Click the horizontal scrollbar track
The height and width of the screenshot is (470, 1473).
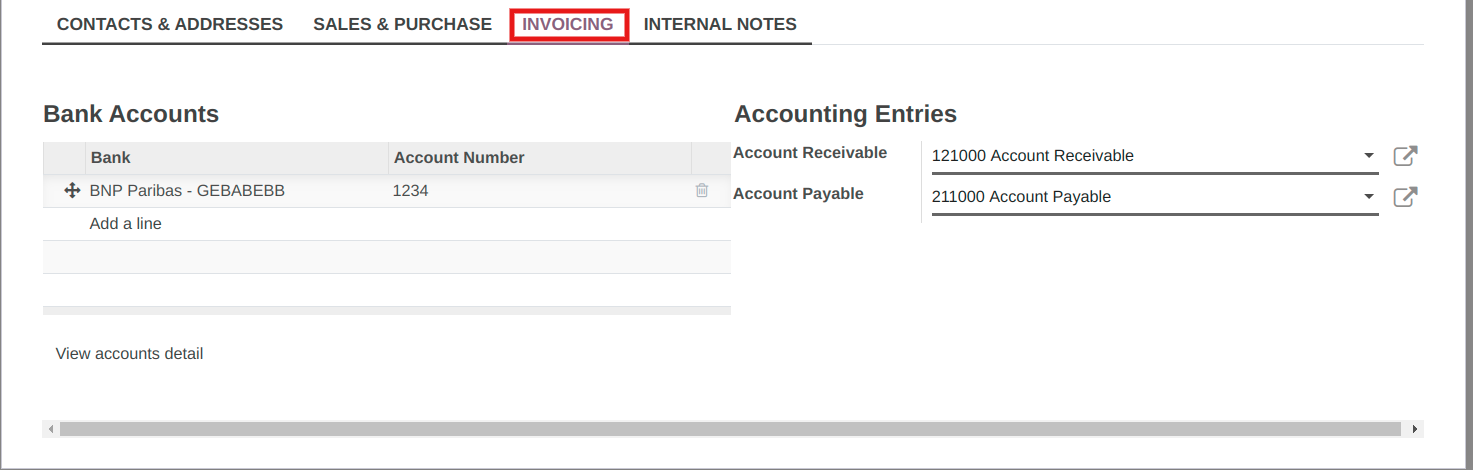(x=730, y=429)
